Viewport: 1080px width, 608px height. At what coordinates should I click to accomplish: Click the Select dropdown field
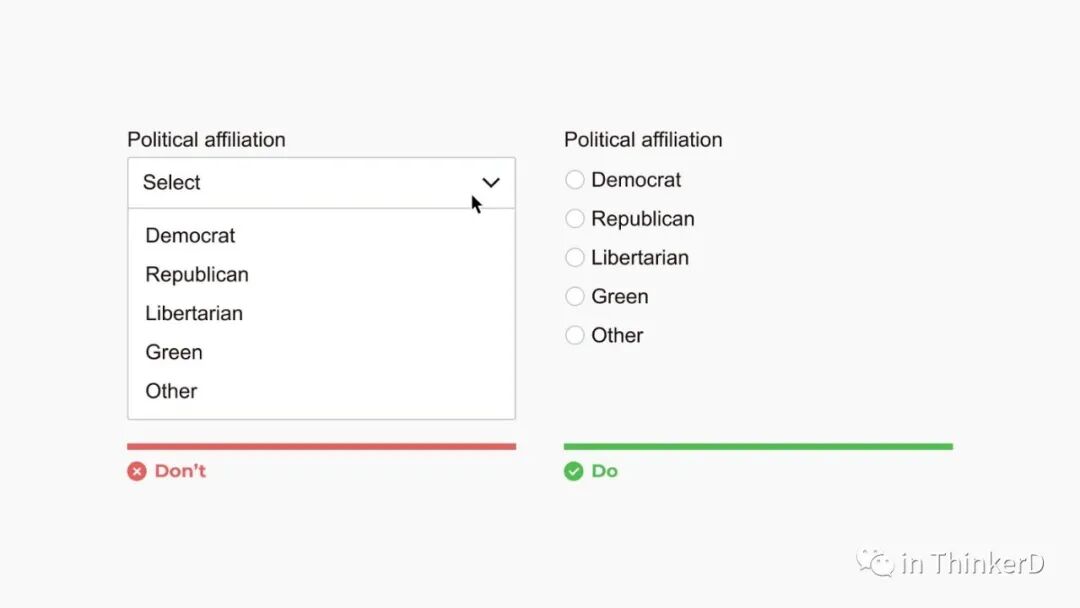pyautogui.click(x=300, y=183)
